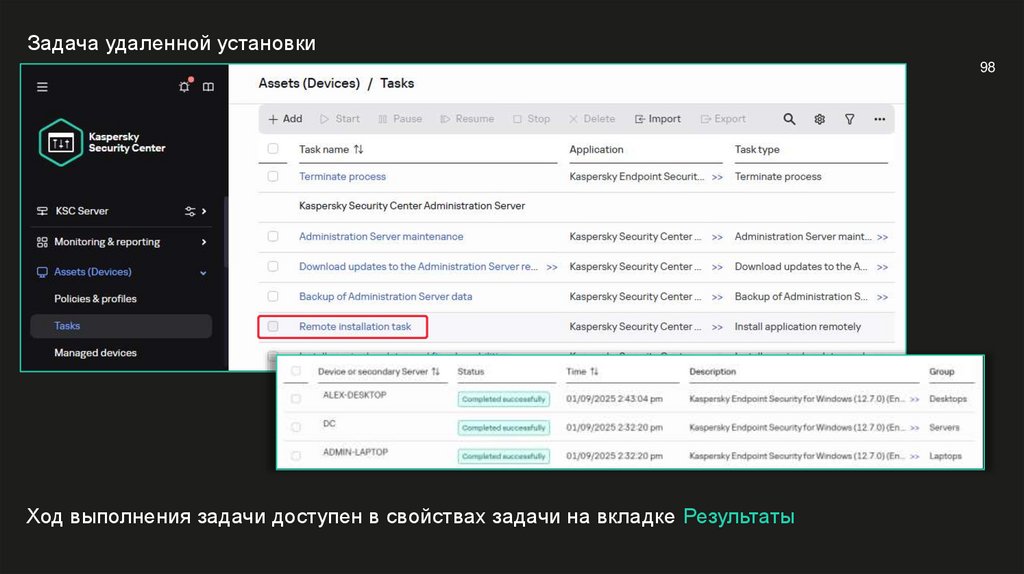Open the notifications bell icon

[185, 86]
